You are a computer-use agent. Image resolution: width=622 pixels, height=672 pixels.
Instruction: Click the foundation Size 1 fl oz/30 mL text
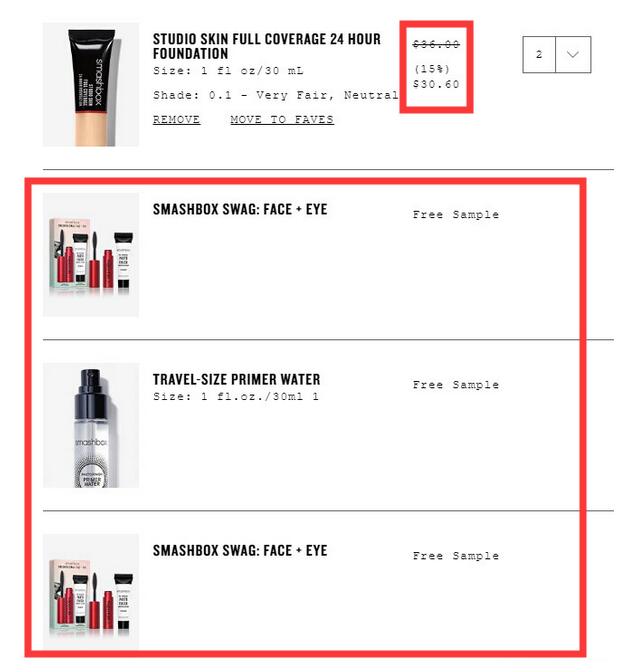228,71
